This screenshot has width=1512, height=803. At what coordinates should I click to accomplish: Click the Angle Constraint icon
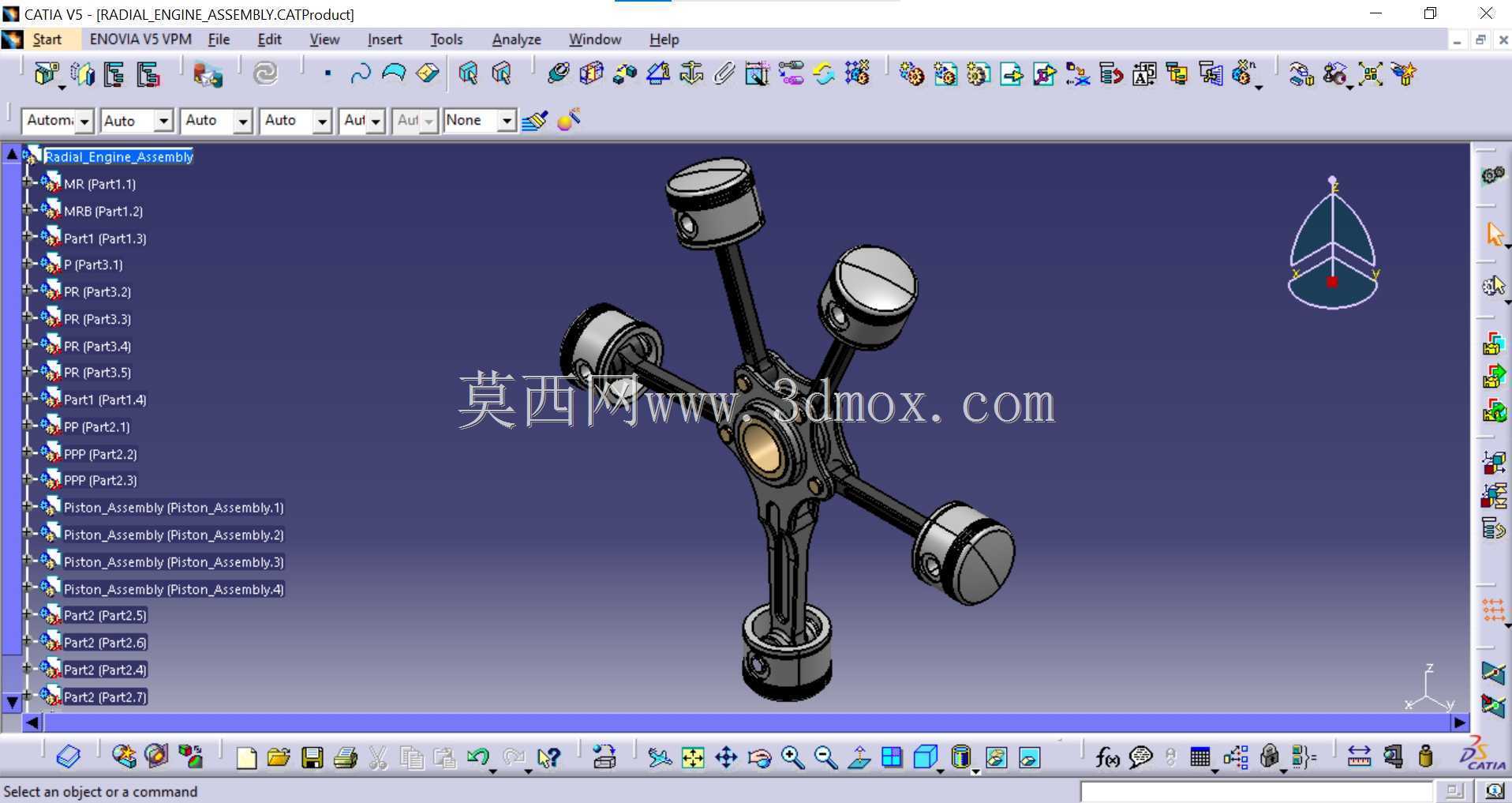pyautogui.click(x=658, y=74)
